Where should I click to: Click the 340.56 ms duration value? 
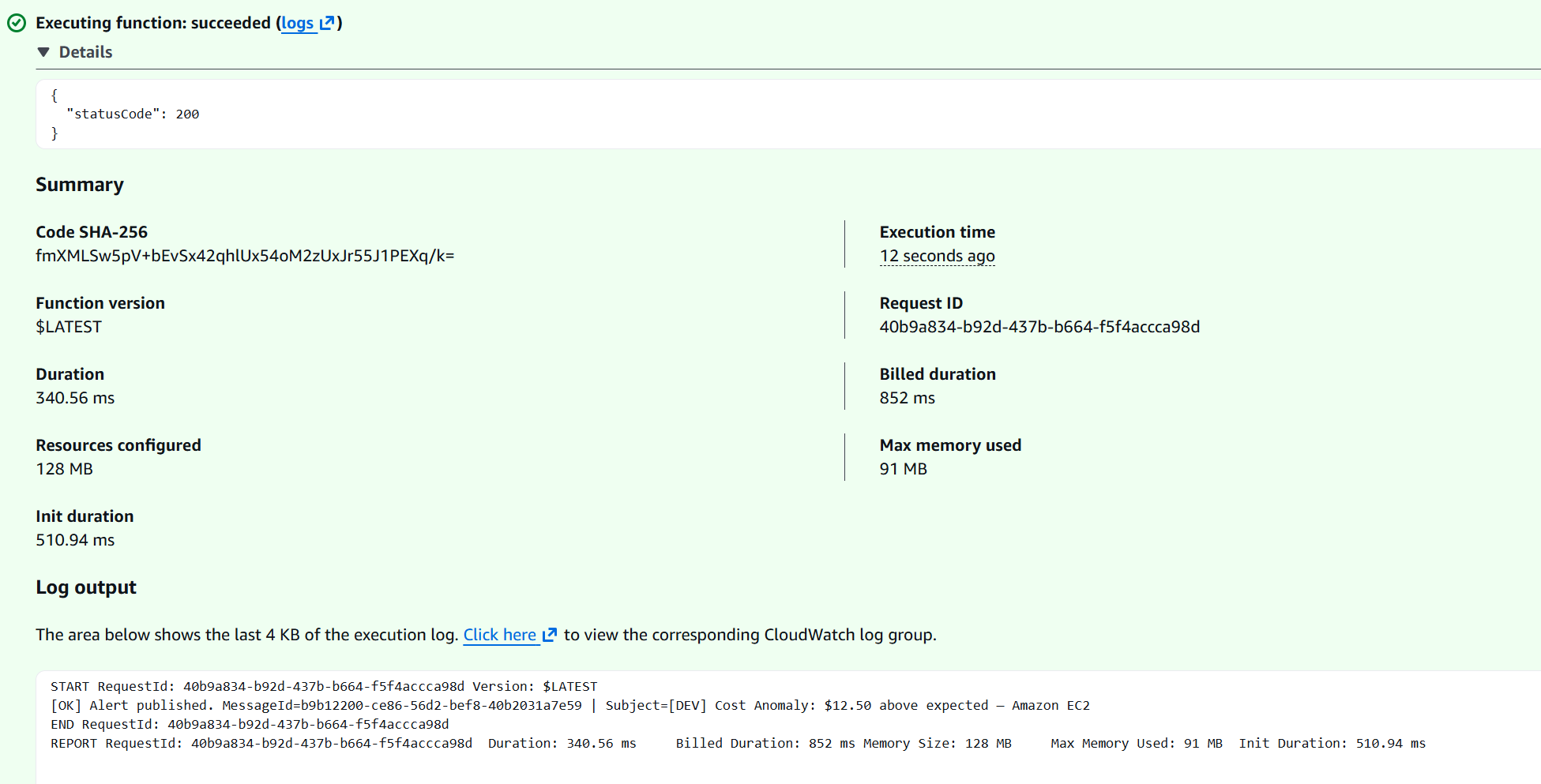75,398
